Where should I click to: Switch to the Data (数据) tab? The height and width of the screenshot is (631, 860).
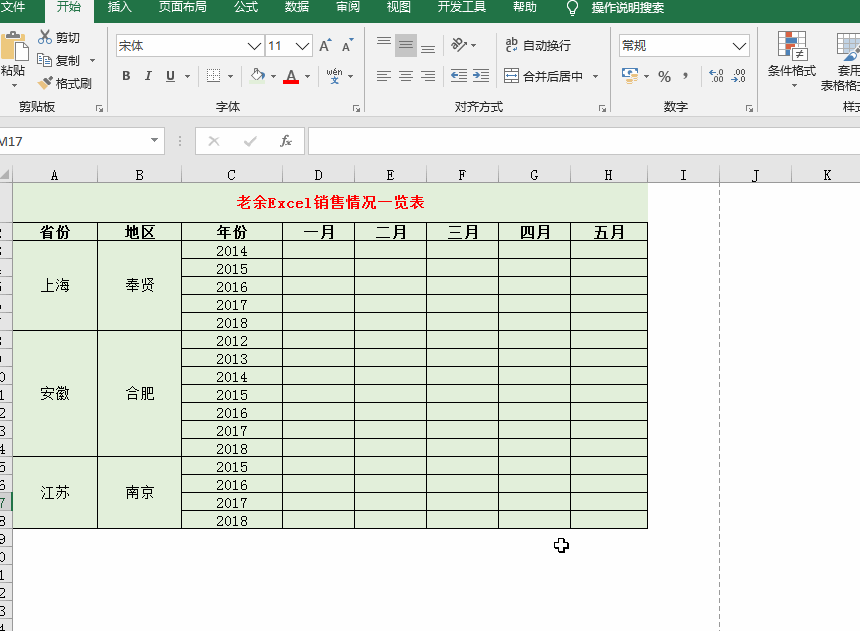[x=297, y=7]
